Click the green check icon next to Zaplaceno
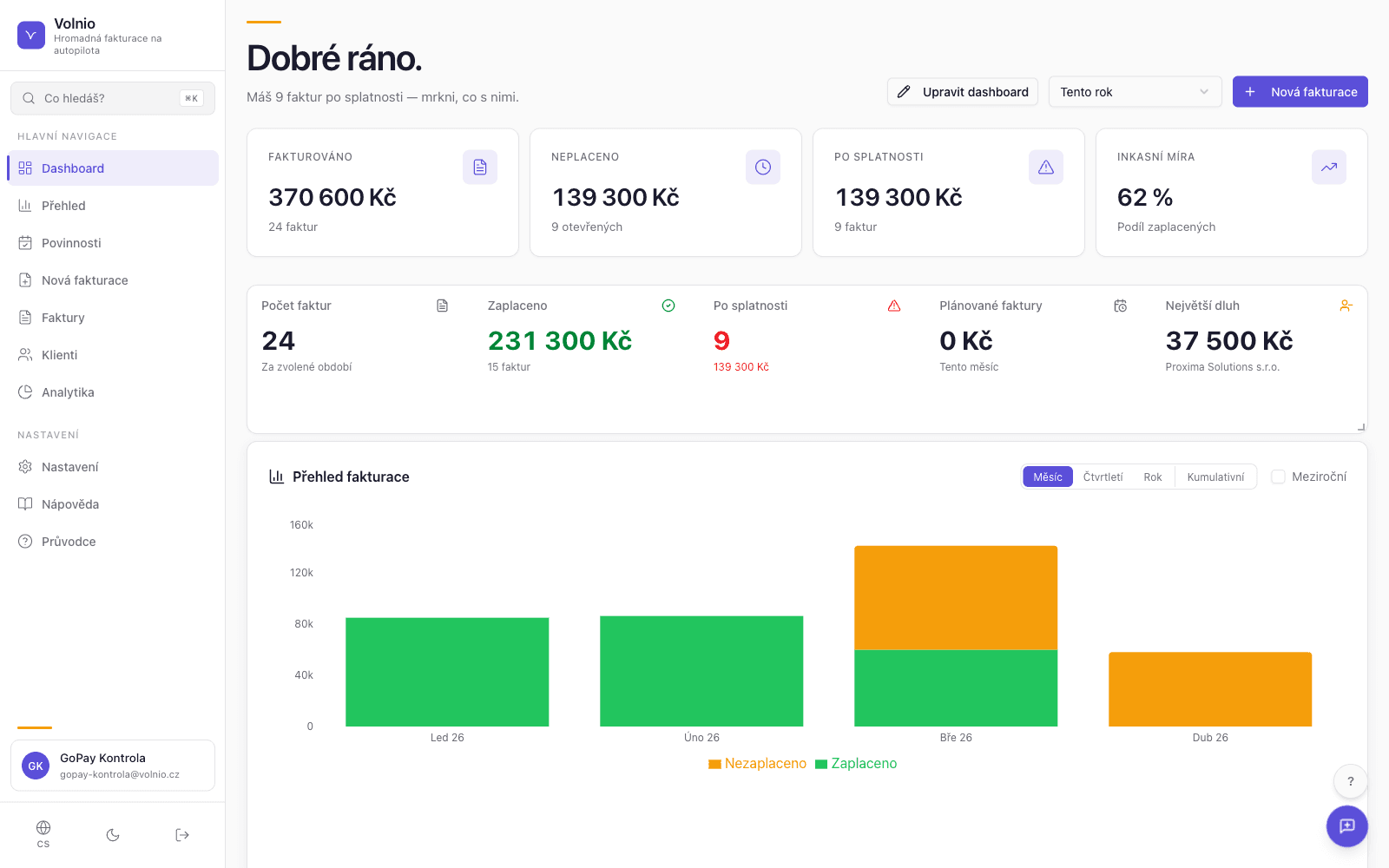Screen dimensions: 1389x868 coord(668,306)
